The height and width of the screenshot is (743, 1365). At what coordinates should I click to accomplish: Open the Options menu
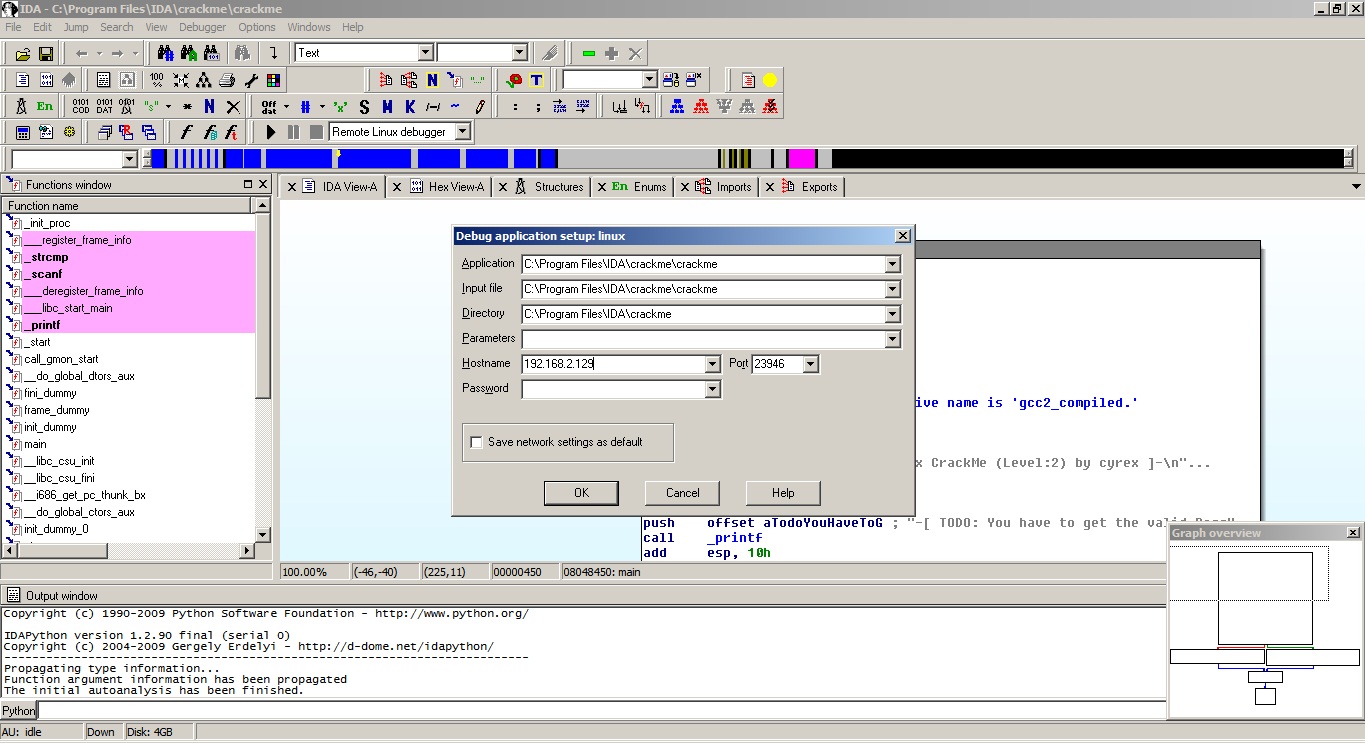(x=257, y=27)
